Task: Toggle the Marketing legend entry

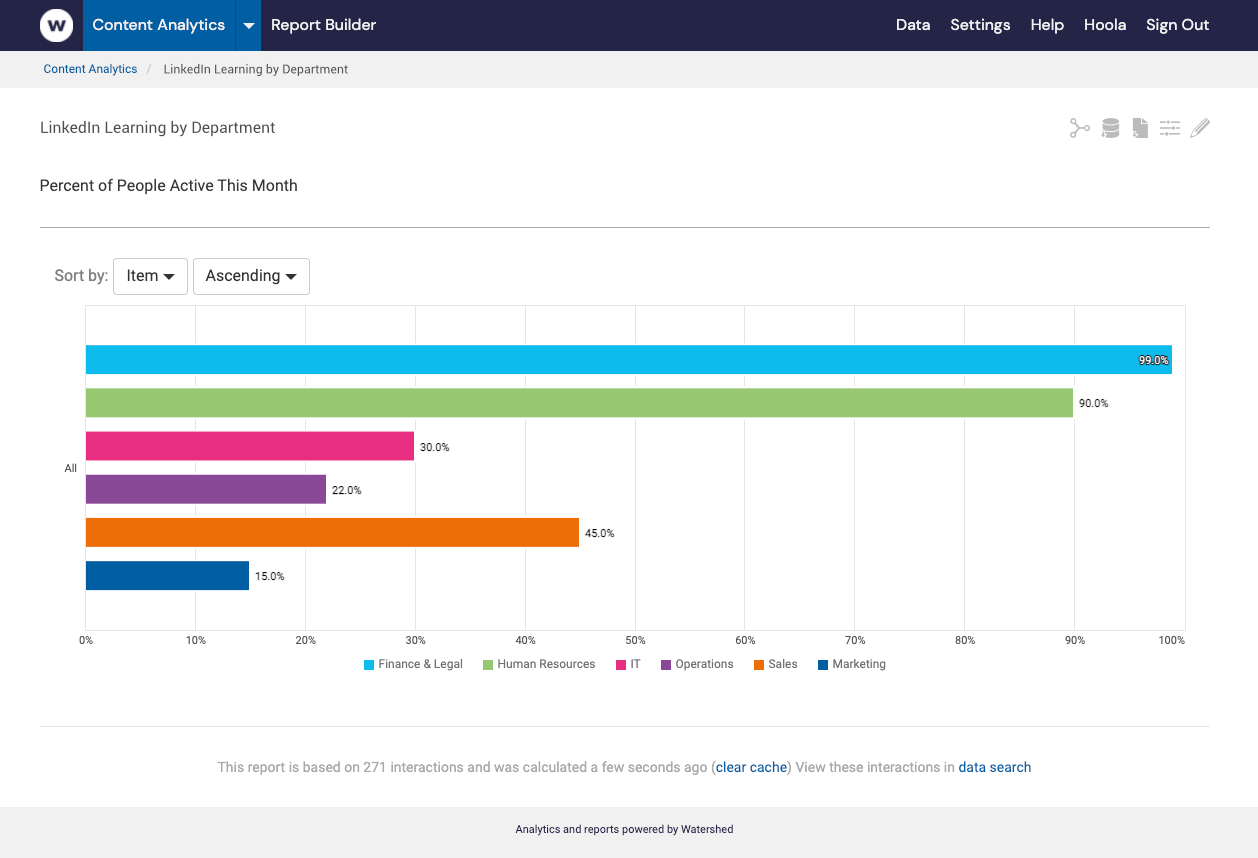Action: point(852,664)
